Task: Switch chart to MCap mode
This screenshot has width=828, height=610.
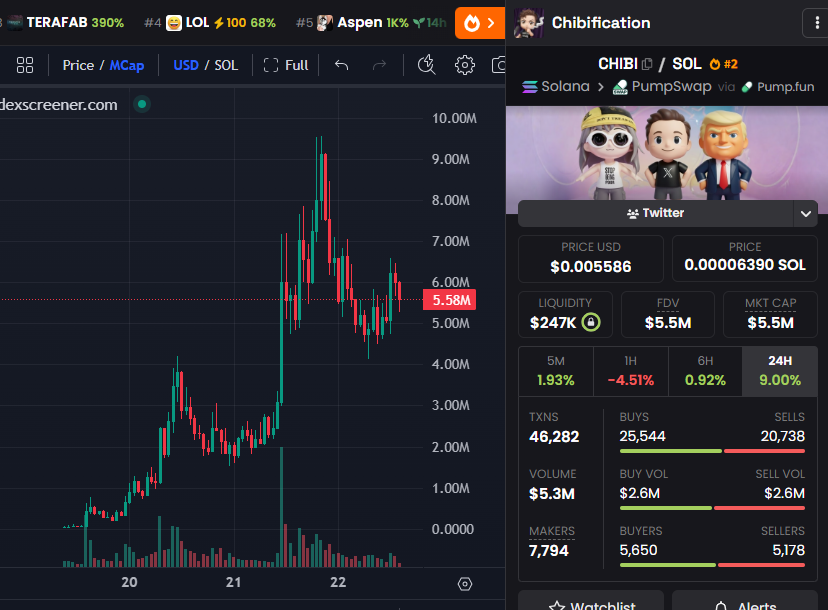Action: 127,65
